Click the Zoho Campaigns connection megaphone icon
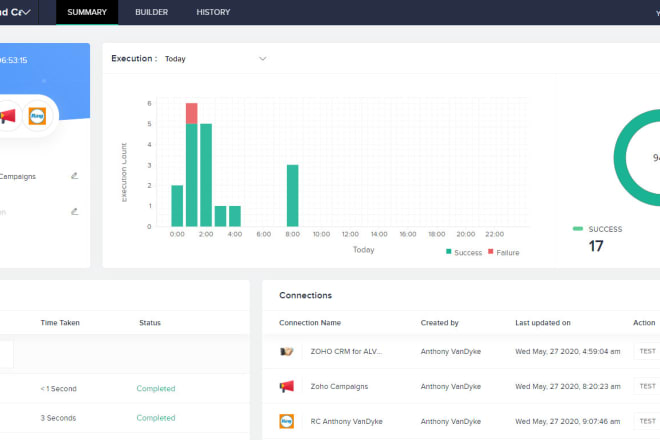This screenshot has width=660, height=440. pos(287,386)
